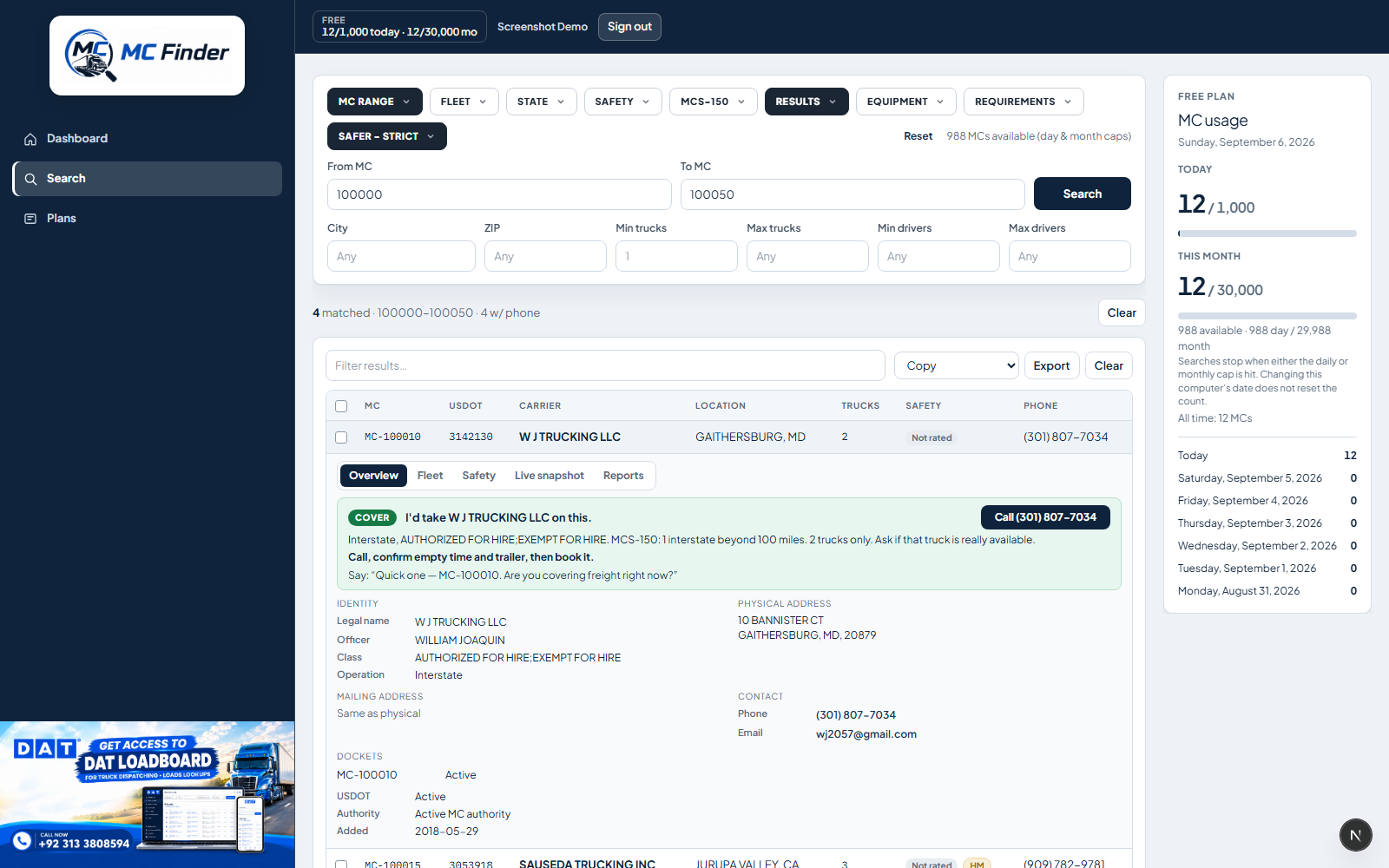The height and width of the screenshot is (868, 1389).
Task: Switch to the Fleet tab
Action: [x=430, y=476]
